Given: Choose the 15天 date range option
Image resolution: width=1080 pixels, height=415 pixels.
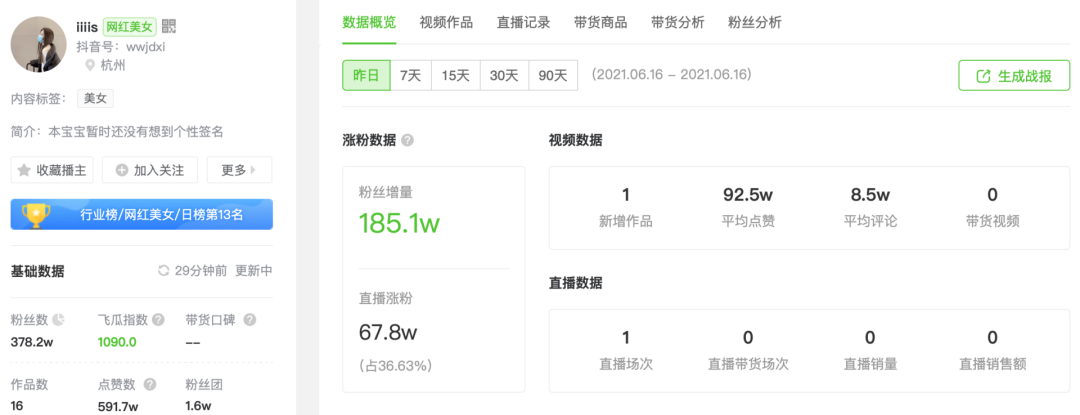Looking at the screenshot, I should 455,75.
